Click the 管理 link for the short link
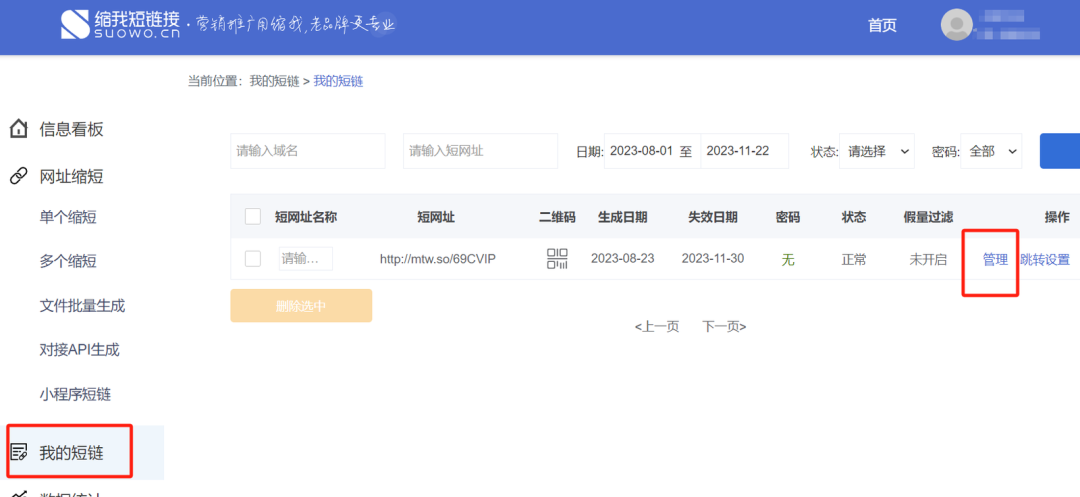The width and height of the screenshot is (1080, 497). tap(995, 260)
